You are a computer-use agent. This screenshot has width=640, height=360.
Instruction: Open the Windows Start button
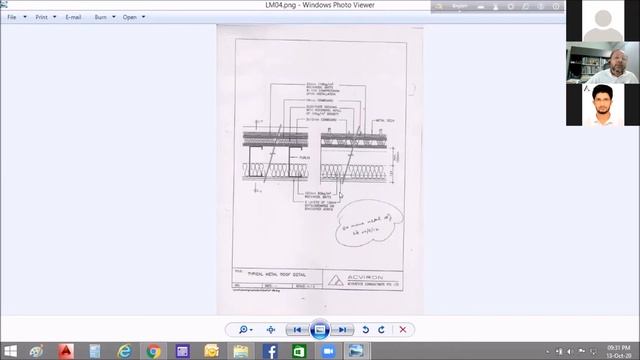coord(10,351)
